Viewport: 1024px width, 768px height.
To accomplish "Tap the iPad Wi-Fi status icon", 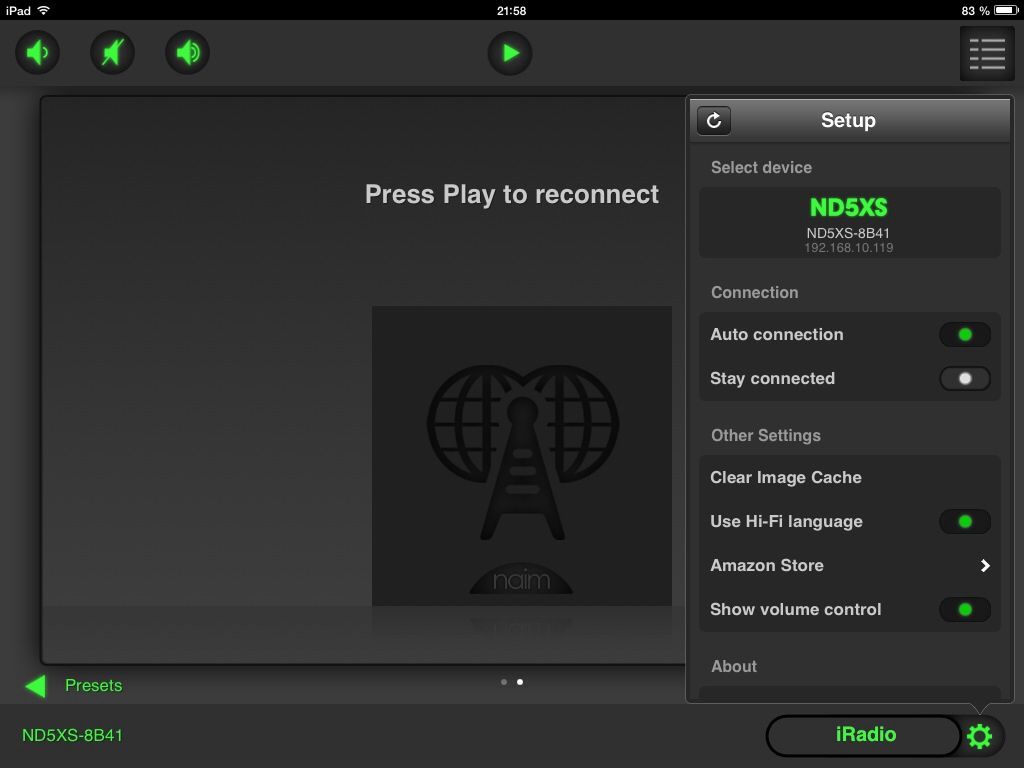I will [44, 10].
